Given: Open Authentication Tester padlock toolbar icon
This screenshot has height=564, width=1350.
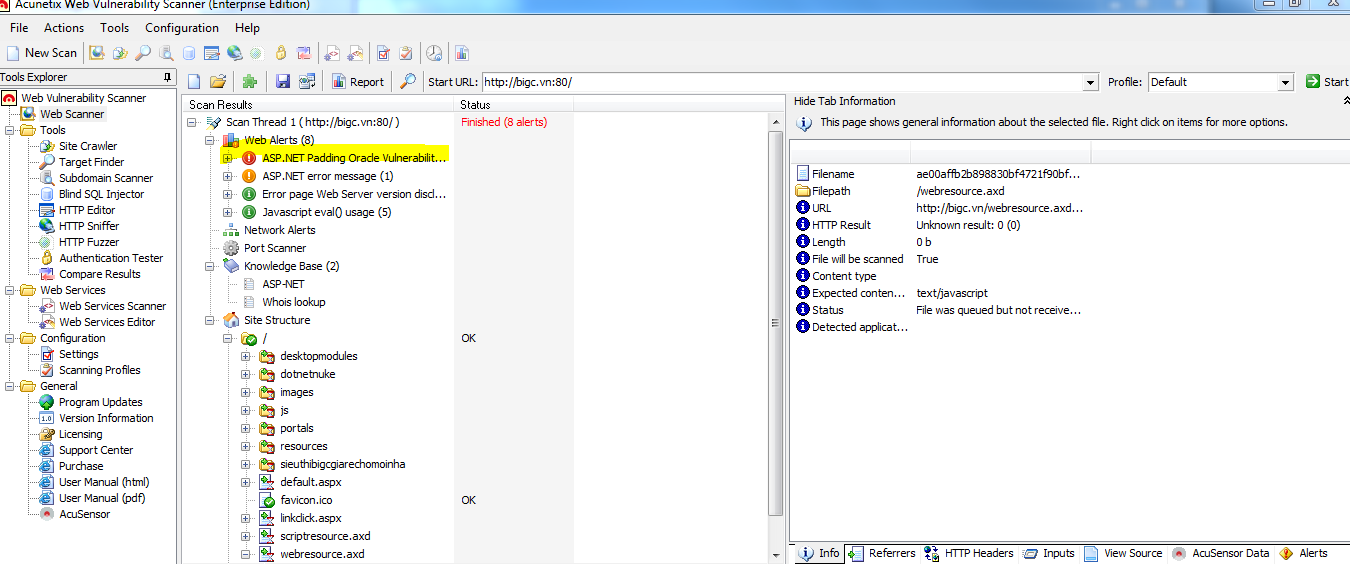Looking at the screenshot, I should 281,53.
